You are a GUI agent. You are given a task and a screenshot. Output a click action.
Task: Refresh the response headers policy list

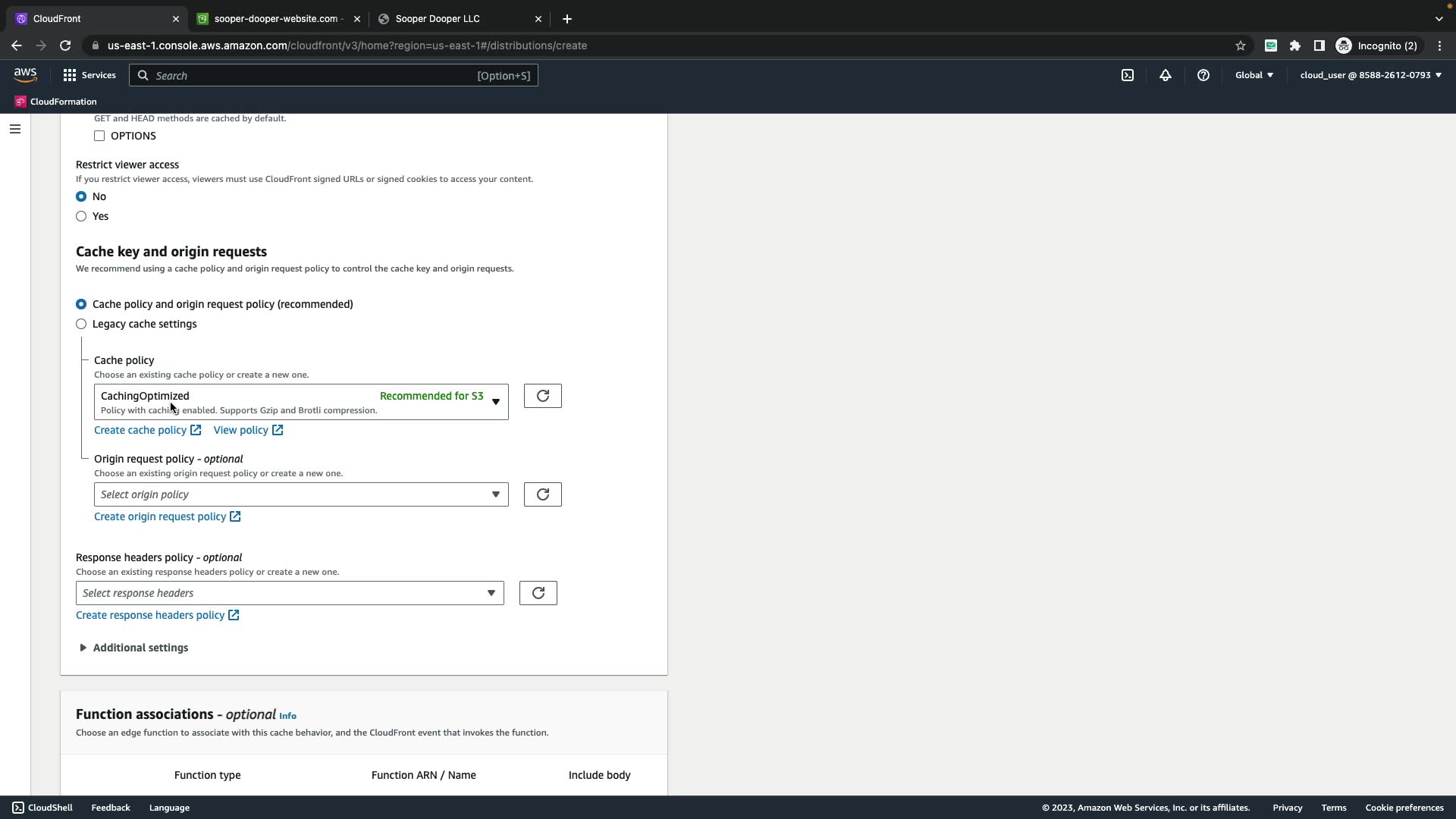[538, 593]
